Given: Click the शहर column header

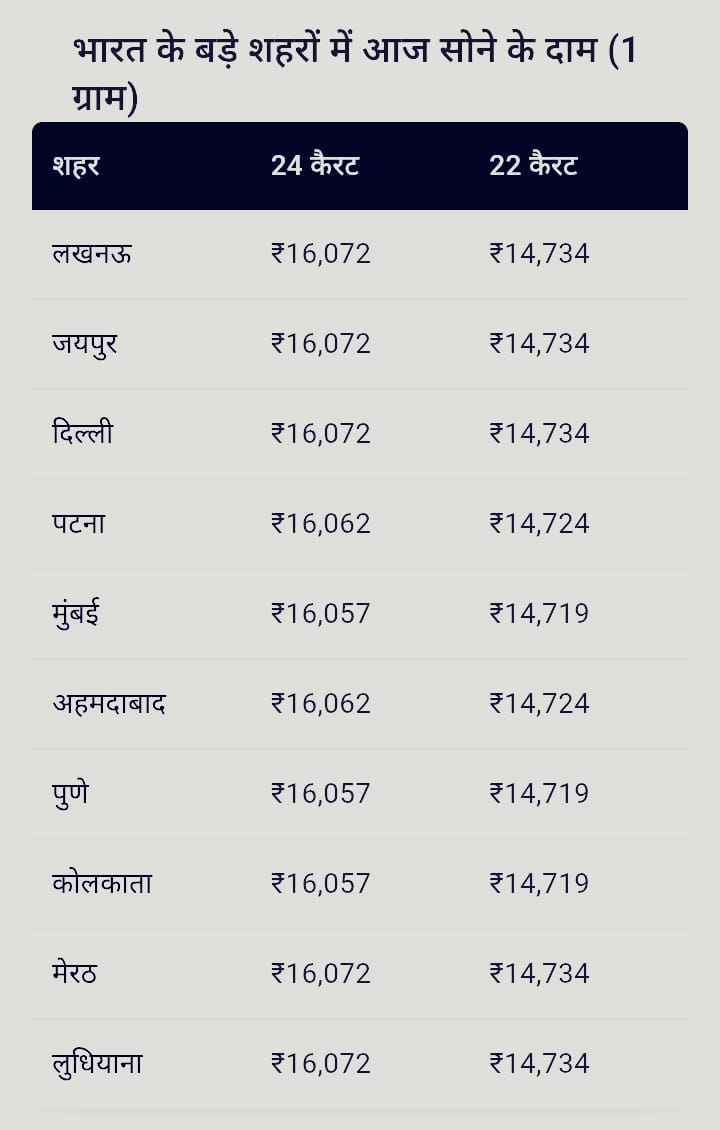Looking at the screenshot, I should (76, 165).
